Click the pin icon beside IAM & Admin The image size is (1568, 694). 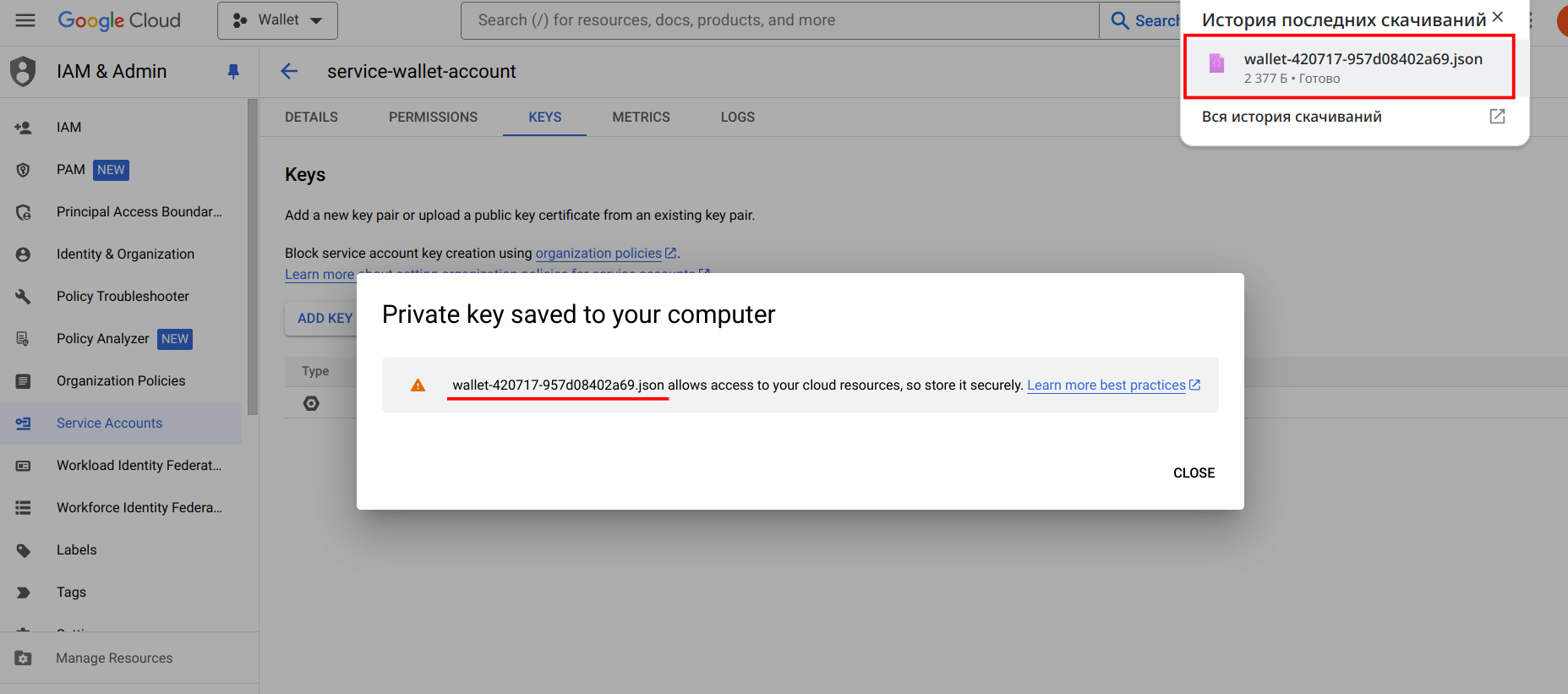click(233, 72)
